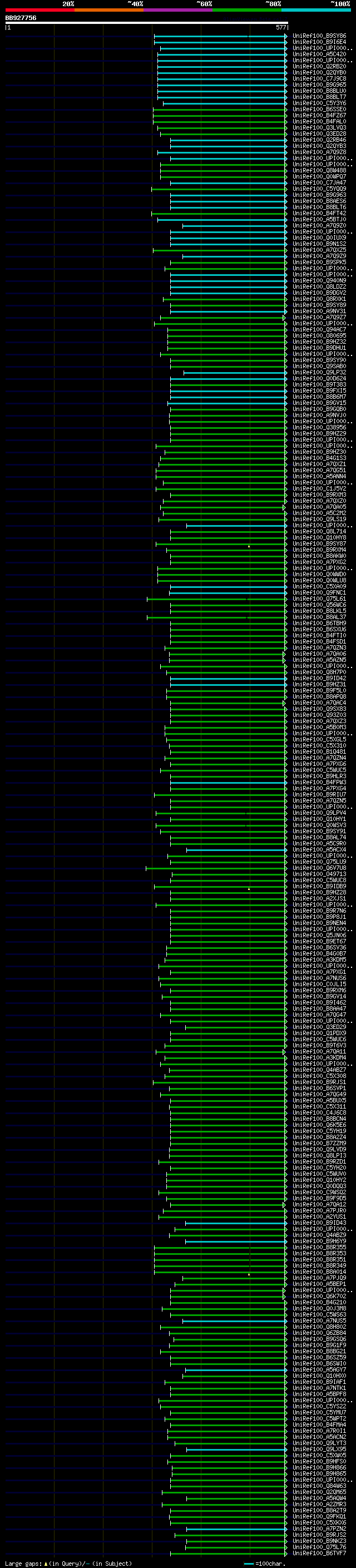Select the UniRef100_A5BTJ0 label
Screen dimensions: 356x1568
click(319, 219)
